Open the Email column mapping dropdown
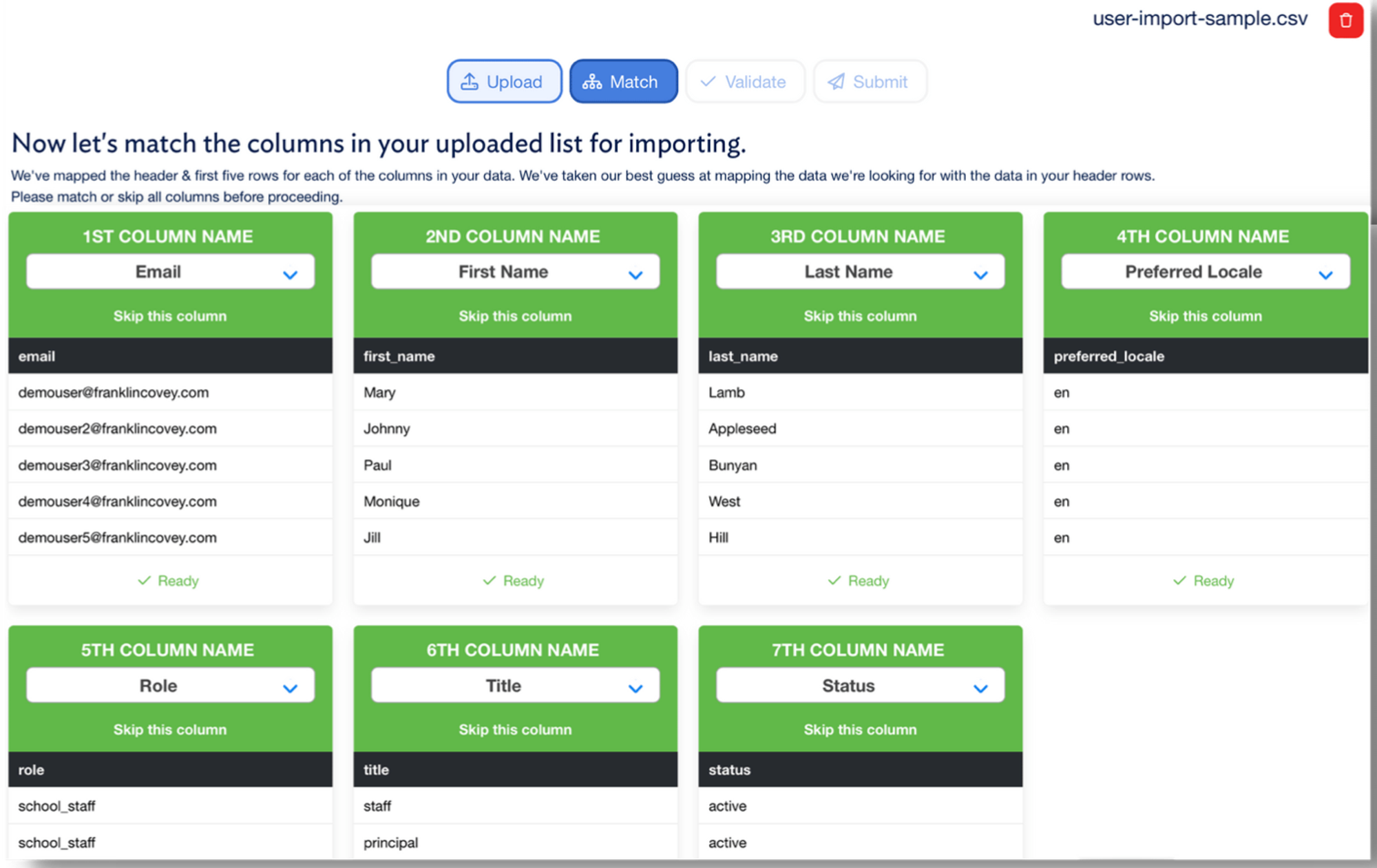Viewport: 1377px width, 868px height. click(x=290, y=273)
